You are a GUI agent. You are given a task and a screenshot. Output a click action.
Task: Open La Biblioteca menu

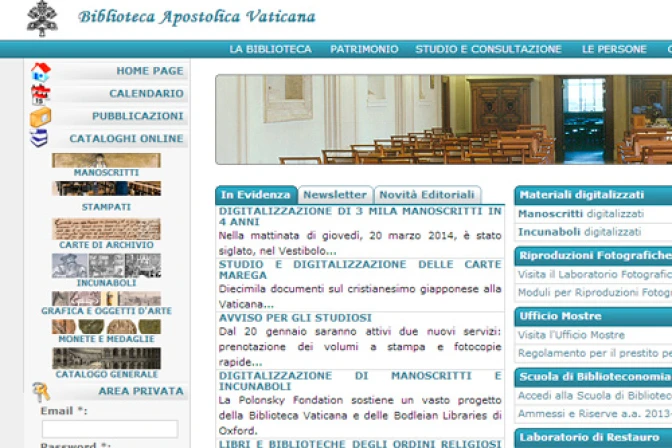coord(270,49)
